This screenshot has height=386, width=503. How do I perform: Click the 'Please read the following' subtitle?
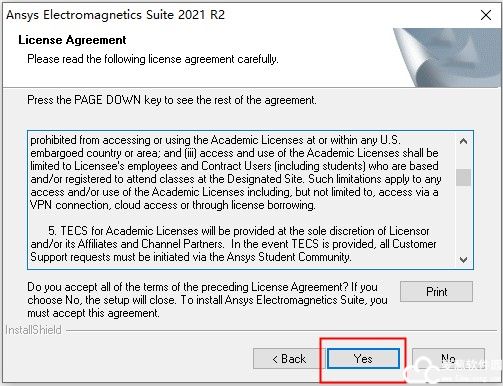pos(153,59)
